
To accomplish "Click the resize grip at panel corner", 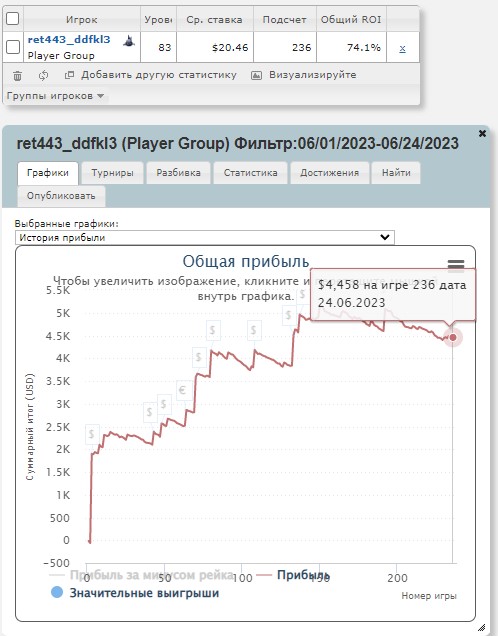I will [481, 628].
